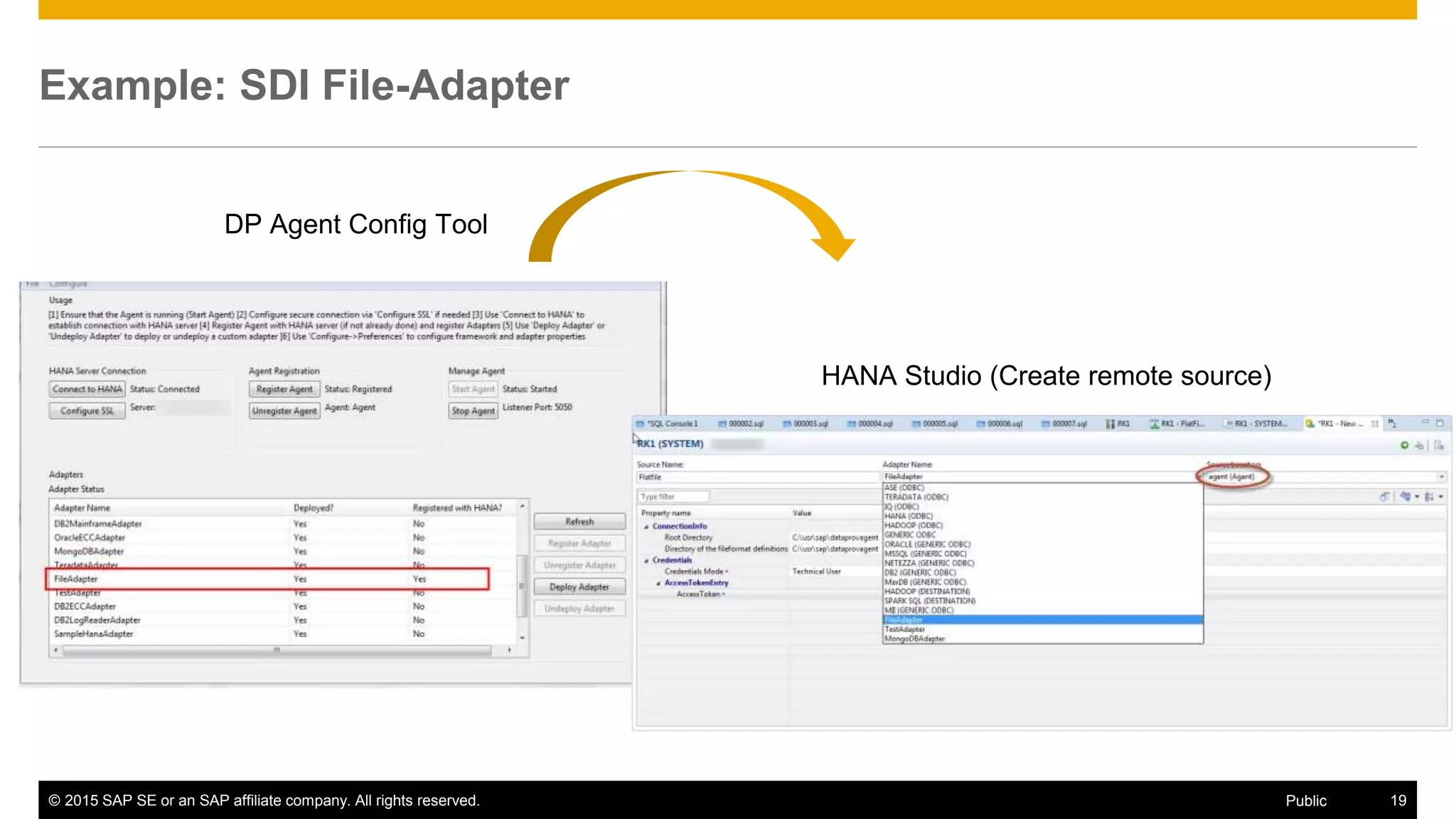Select the DB2LogReaderAdapter table row
The image size is (1456, 819).
283,620
